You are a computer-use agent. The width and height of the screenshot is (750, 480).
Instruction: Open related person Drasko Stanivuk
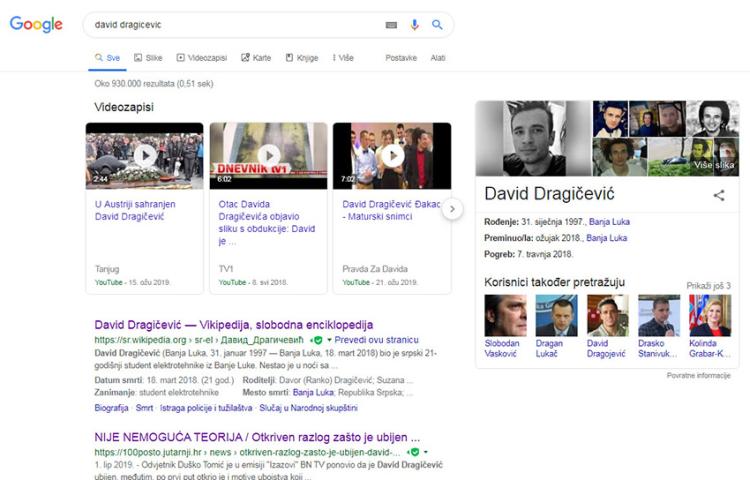click(659, 327)
